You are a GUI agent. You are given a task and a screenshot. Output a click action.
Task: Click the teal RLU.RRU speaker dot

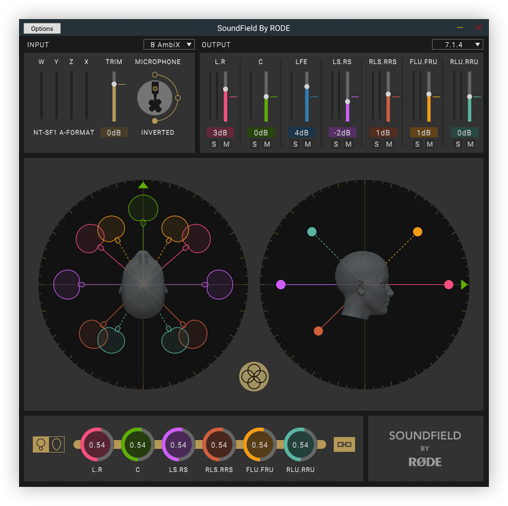(x=312, y=232)
